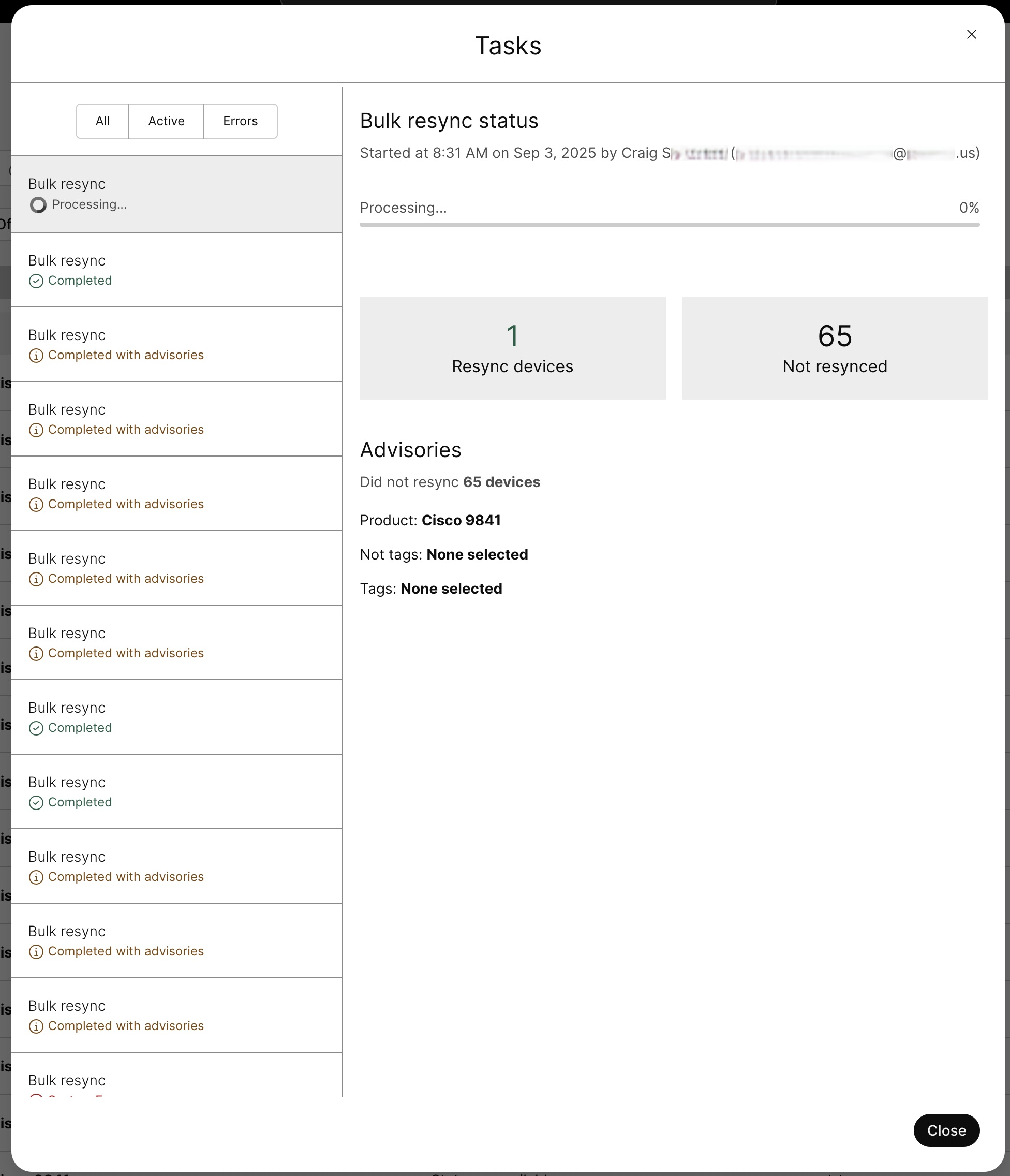The height and width of the screenshot is (1176, 1010).
Task: Click the 65 devices advisory text
Action: pos(501,482)
